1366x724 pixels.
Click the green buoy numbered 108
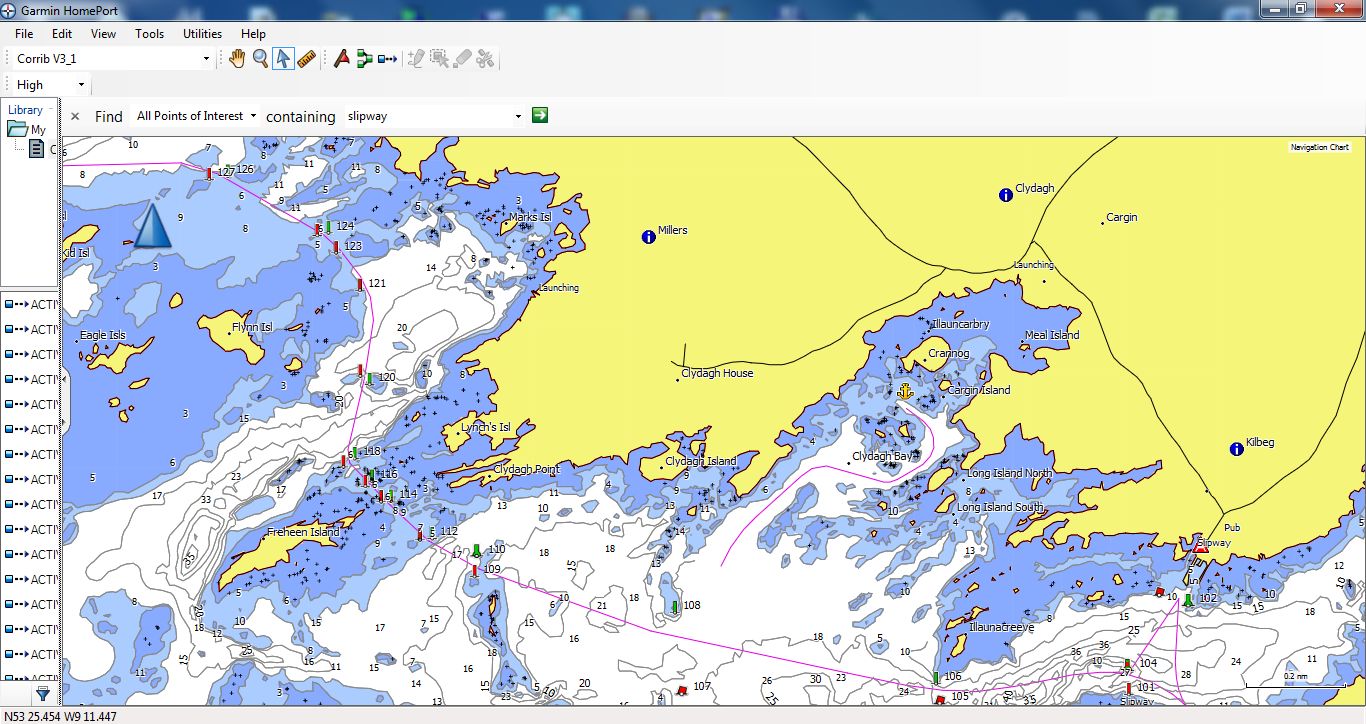point(675,606)
